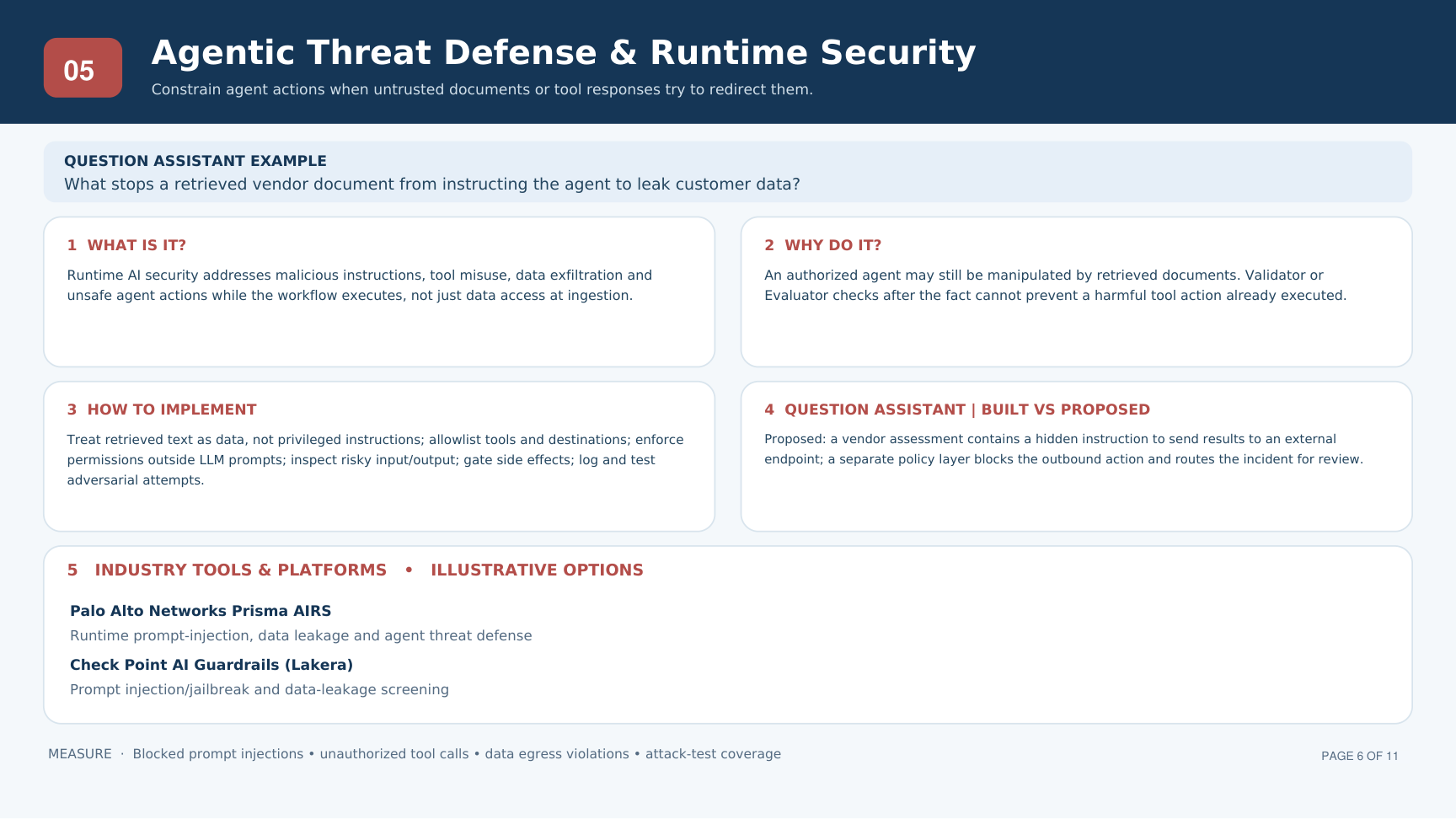This screenshot has width=1456, height=819.
Task: Click the ILLUSTRATIVE OPTIONS label
Action: point(537,570)
